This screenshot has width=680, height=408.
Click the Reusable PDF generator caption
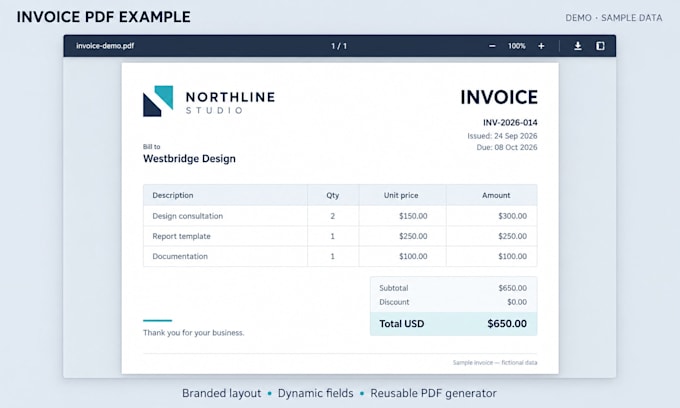tap(433, 393)
